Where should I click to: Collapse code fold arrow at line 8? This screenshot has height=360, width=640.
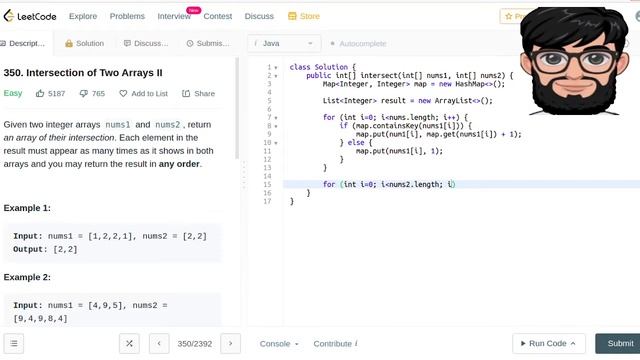tap(276, 126)
